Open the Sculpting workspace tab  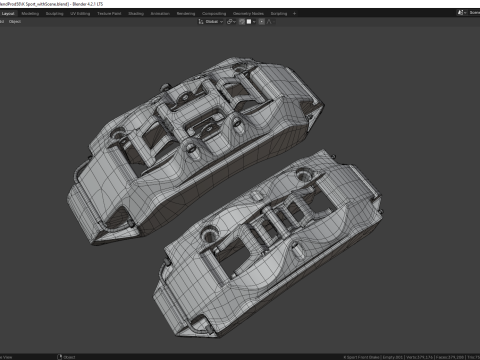click(54, 13)
